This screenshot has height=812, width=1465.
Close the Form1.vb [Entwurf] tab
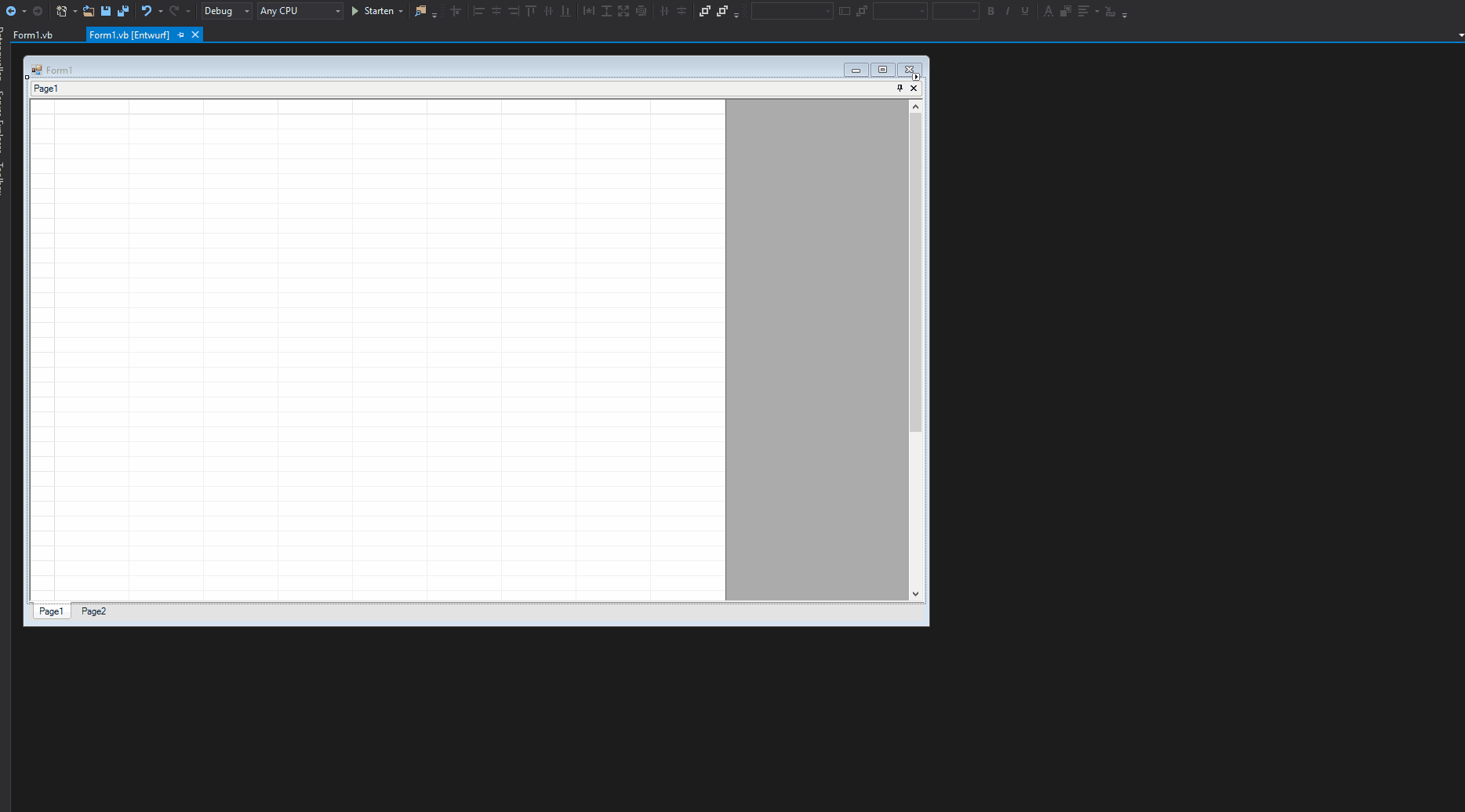195,34
